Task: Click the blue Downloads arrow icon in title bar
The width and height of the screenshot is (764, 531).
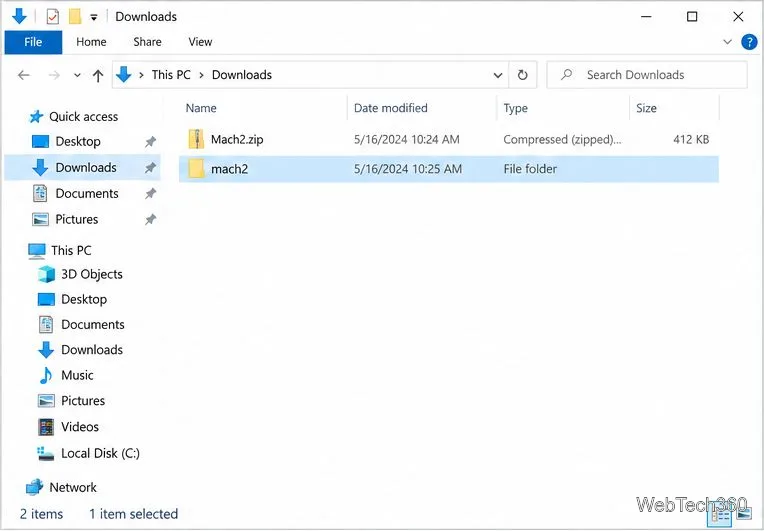Action: point(19,17)
